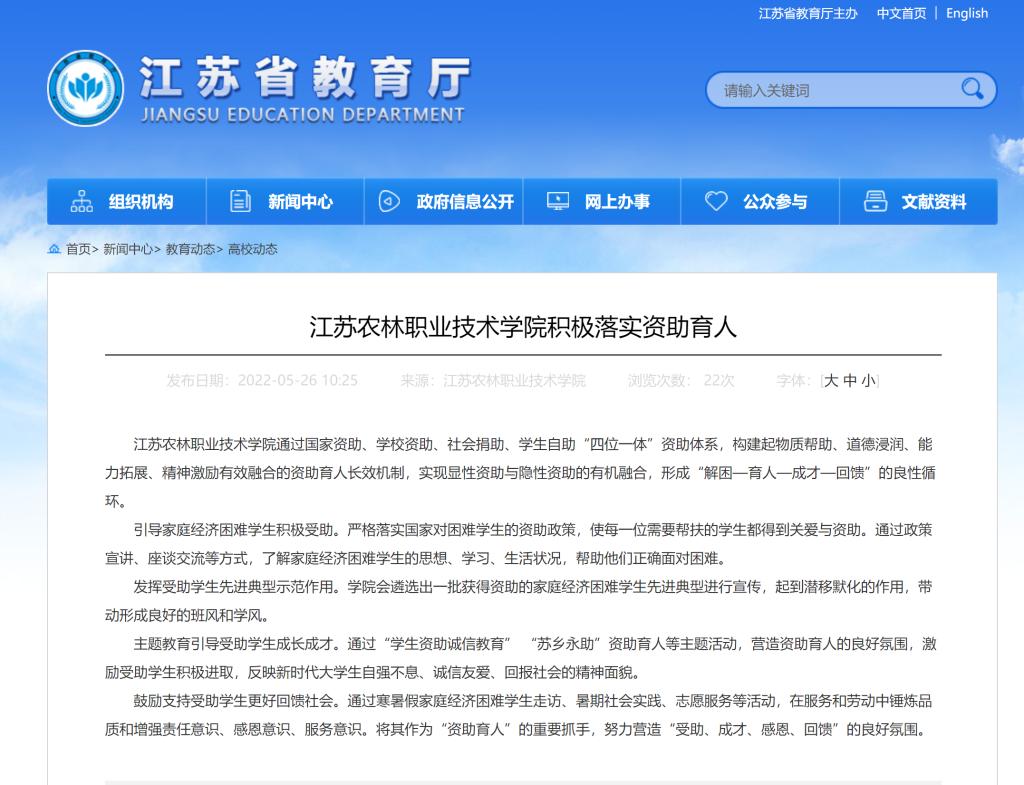Image resolution: width=1024 pixels, height=785 pixels.
Task: Go to 新闻中心 in the breadcrumb
Action: [x=128, y=249]
